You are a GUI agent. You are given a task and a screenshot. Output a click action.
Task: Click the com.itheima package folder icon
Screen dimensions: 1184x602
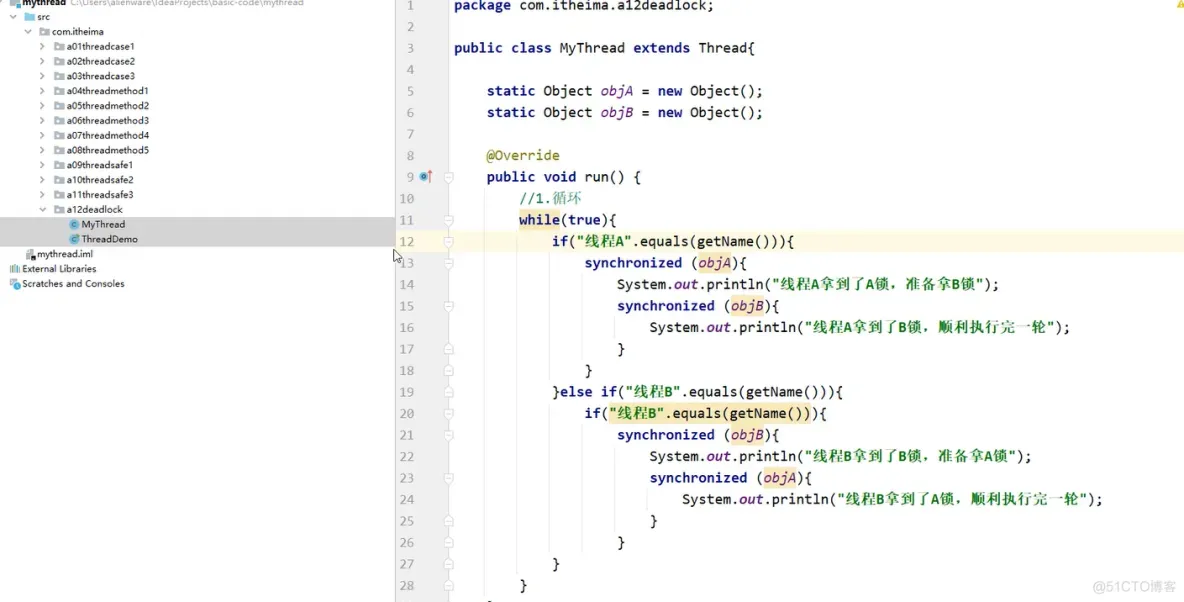(x=45, y=32)
